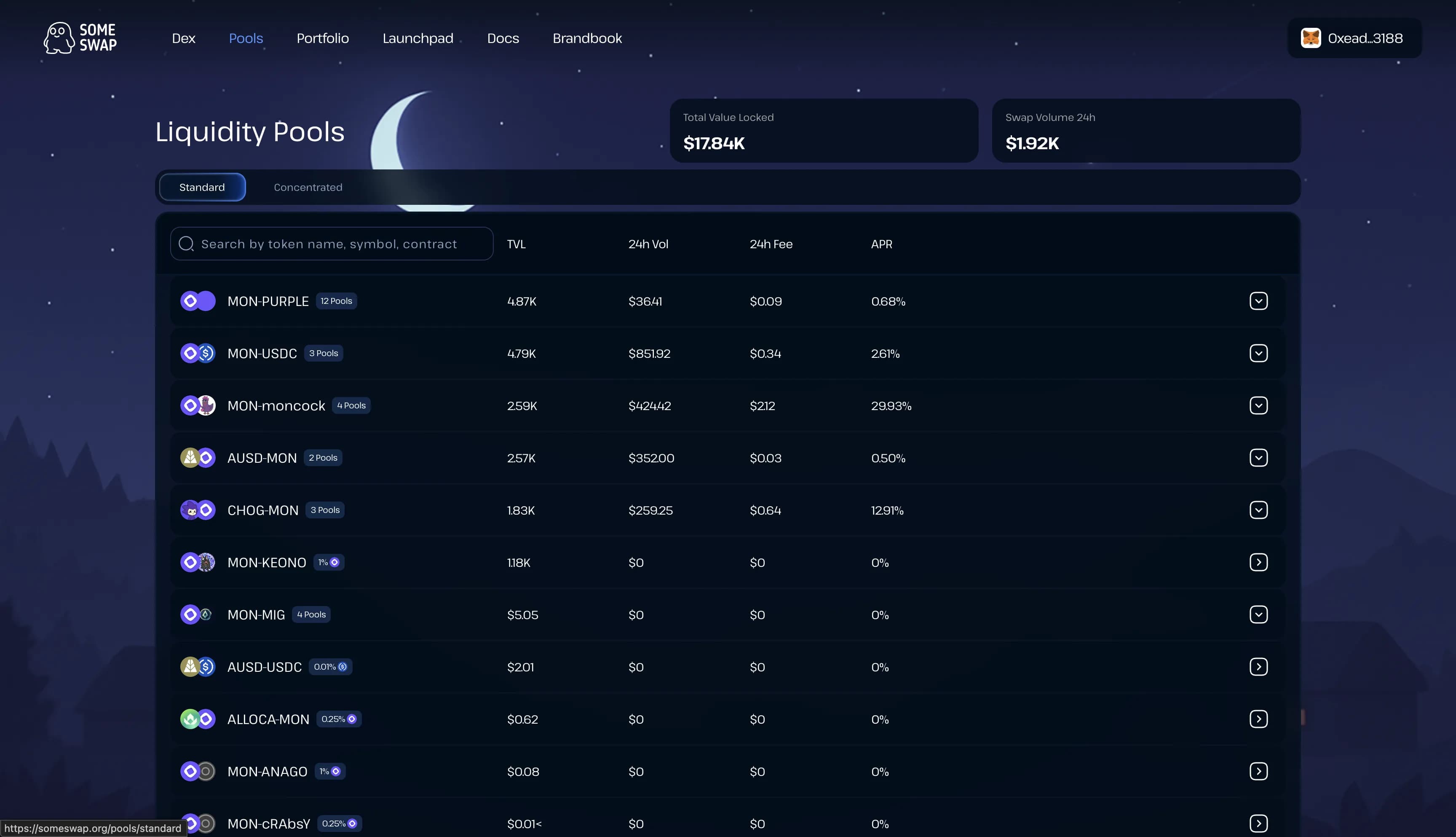The width and height of the screenshot is (1456, 837).
Task: Click the 0xead...3188 wallet button
Action: 1365,38
